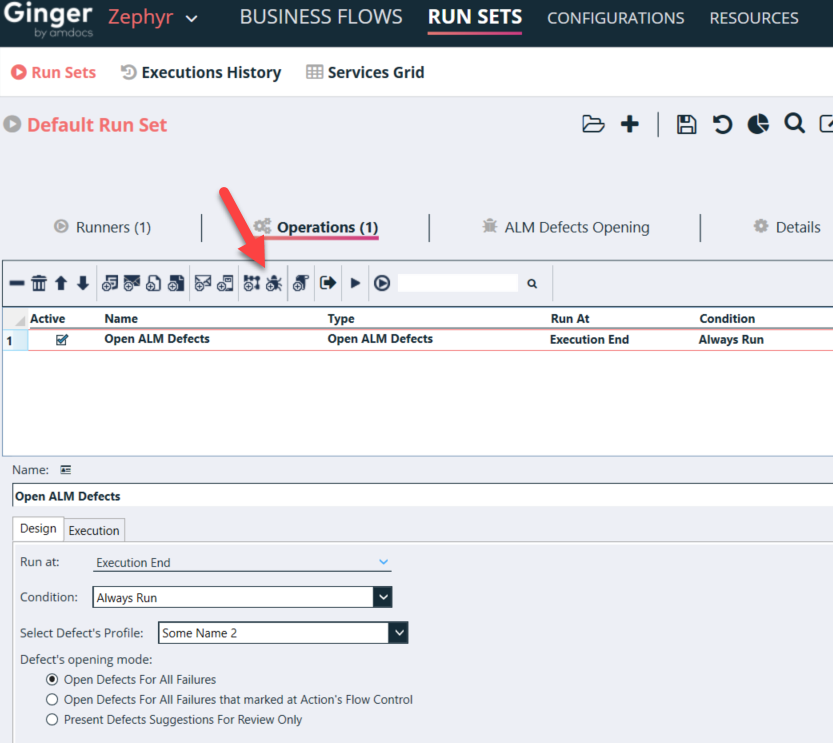The width and height of the screenshot is (833, 743).
Task: Click the undo changes icon in the header
Action: 722,124
